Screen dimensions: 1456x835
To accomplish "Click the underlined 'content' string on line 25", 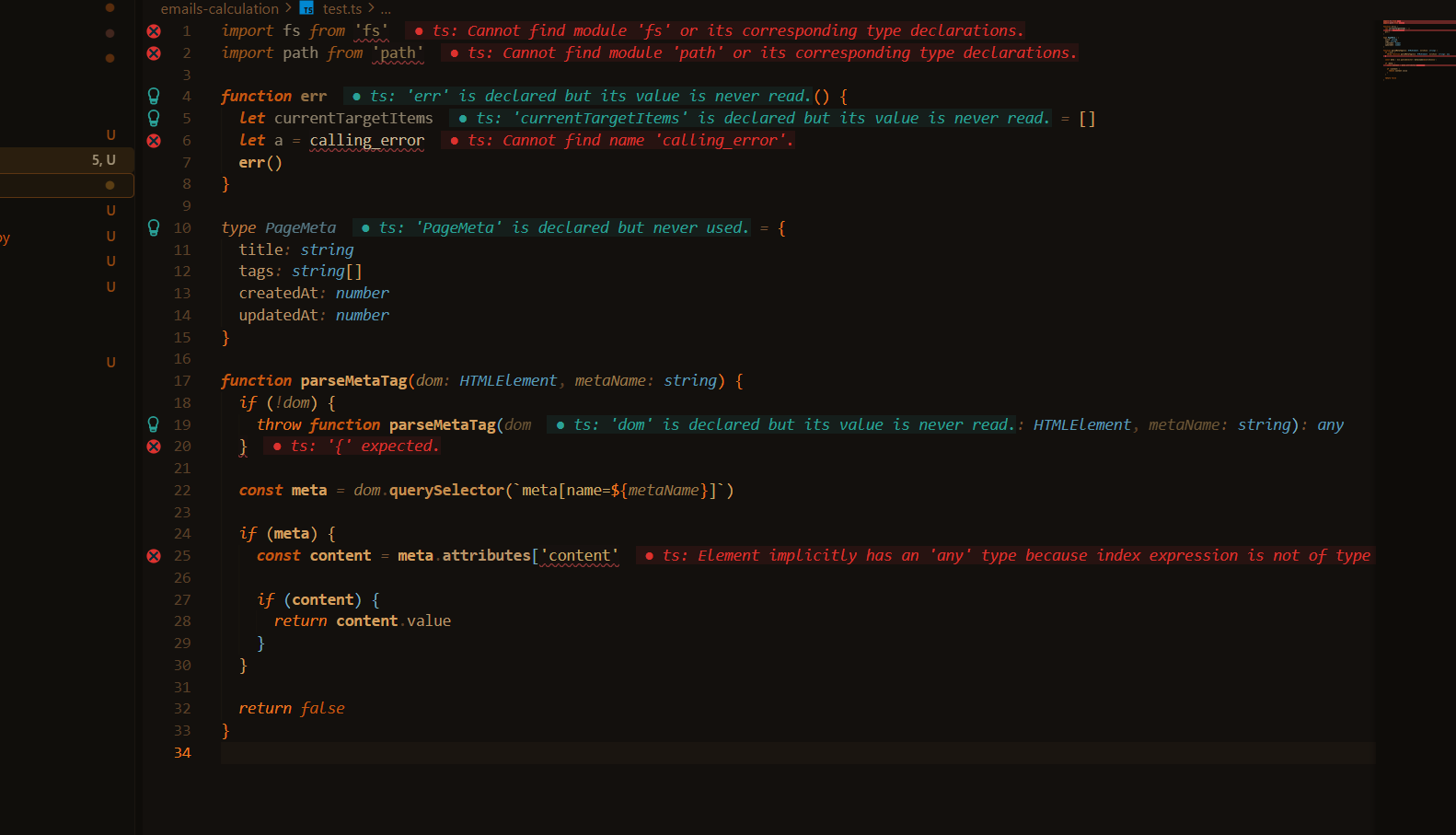I will click(x=580, y=555).
